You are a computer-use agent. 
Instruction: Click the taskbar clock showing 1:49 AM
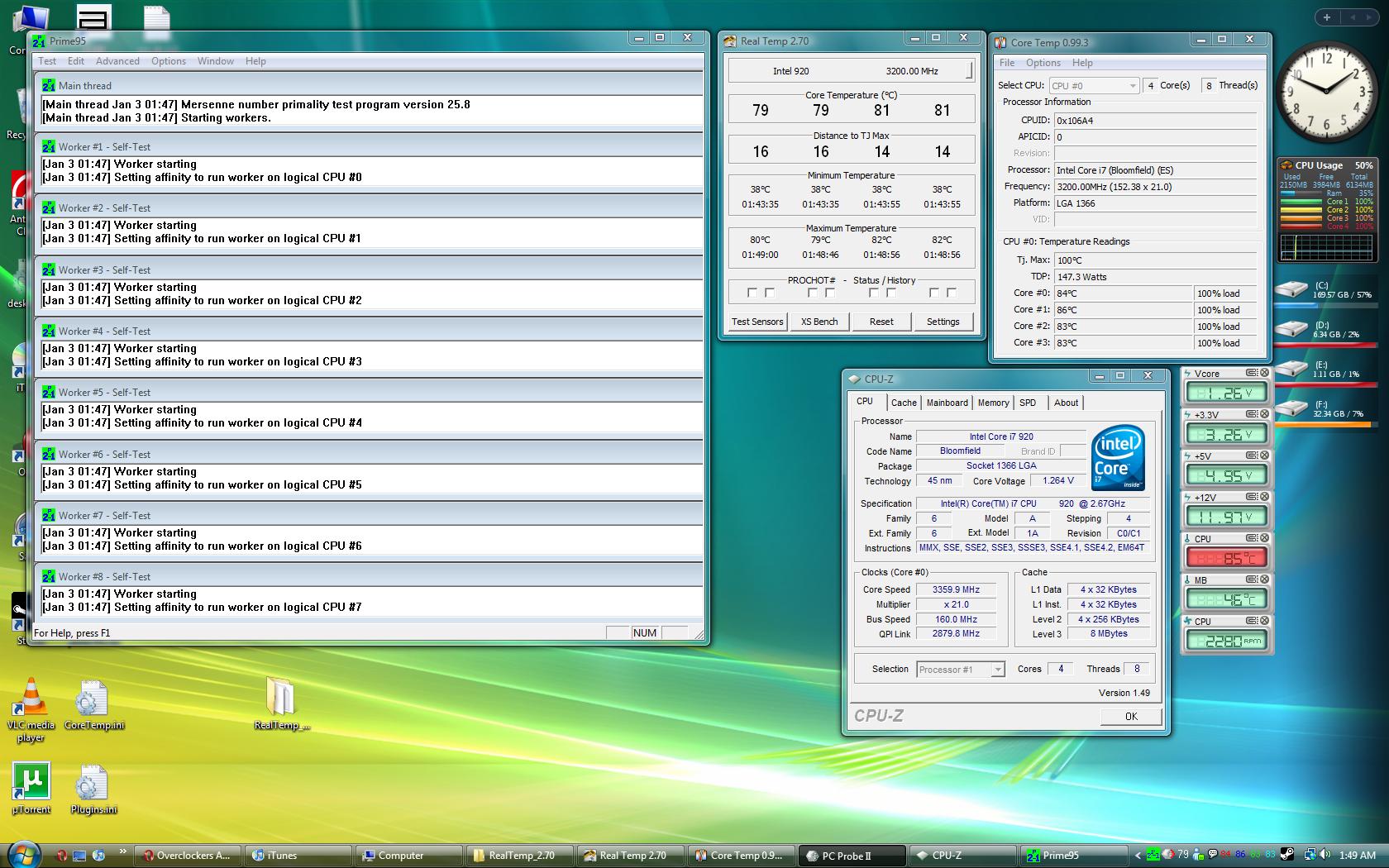coord(1357,856)
